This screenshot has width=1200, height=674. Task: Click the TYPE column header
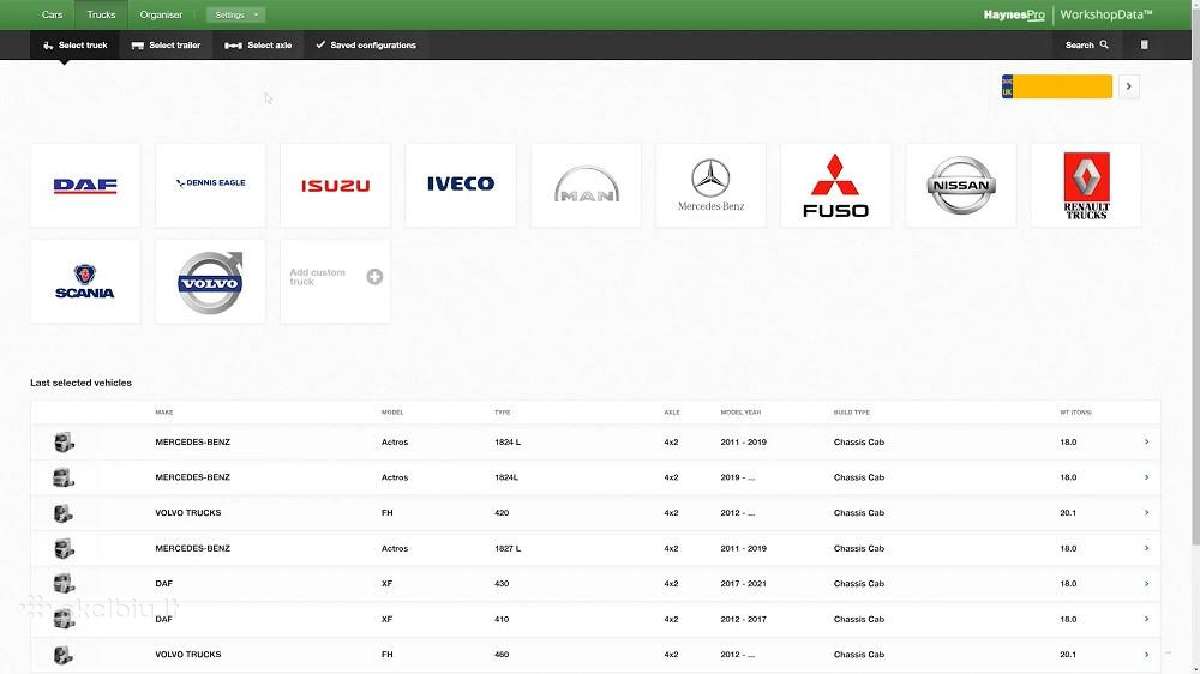502,412
